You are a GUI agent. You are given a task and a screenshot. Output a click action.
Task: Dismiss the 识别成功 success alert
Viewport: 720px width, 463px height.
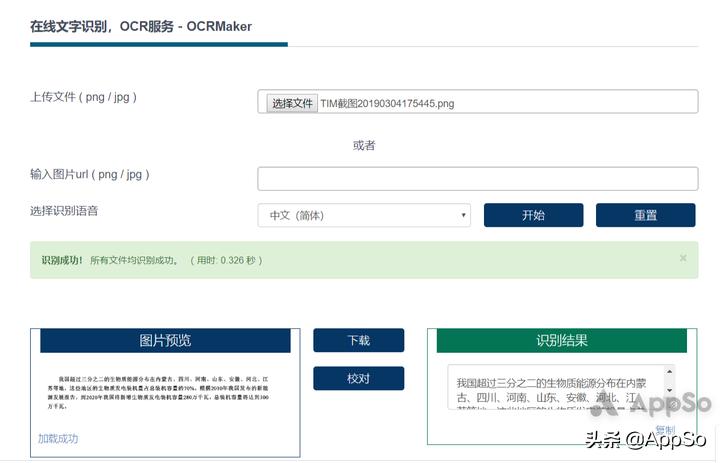(683, 258)
